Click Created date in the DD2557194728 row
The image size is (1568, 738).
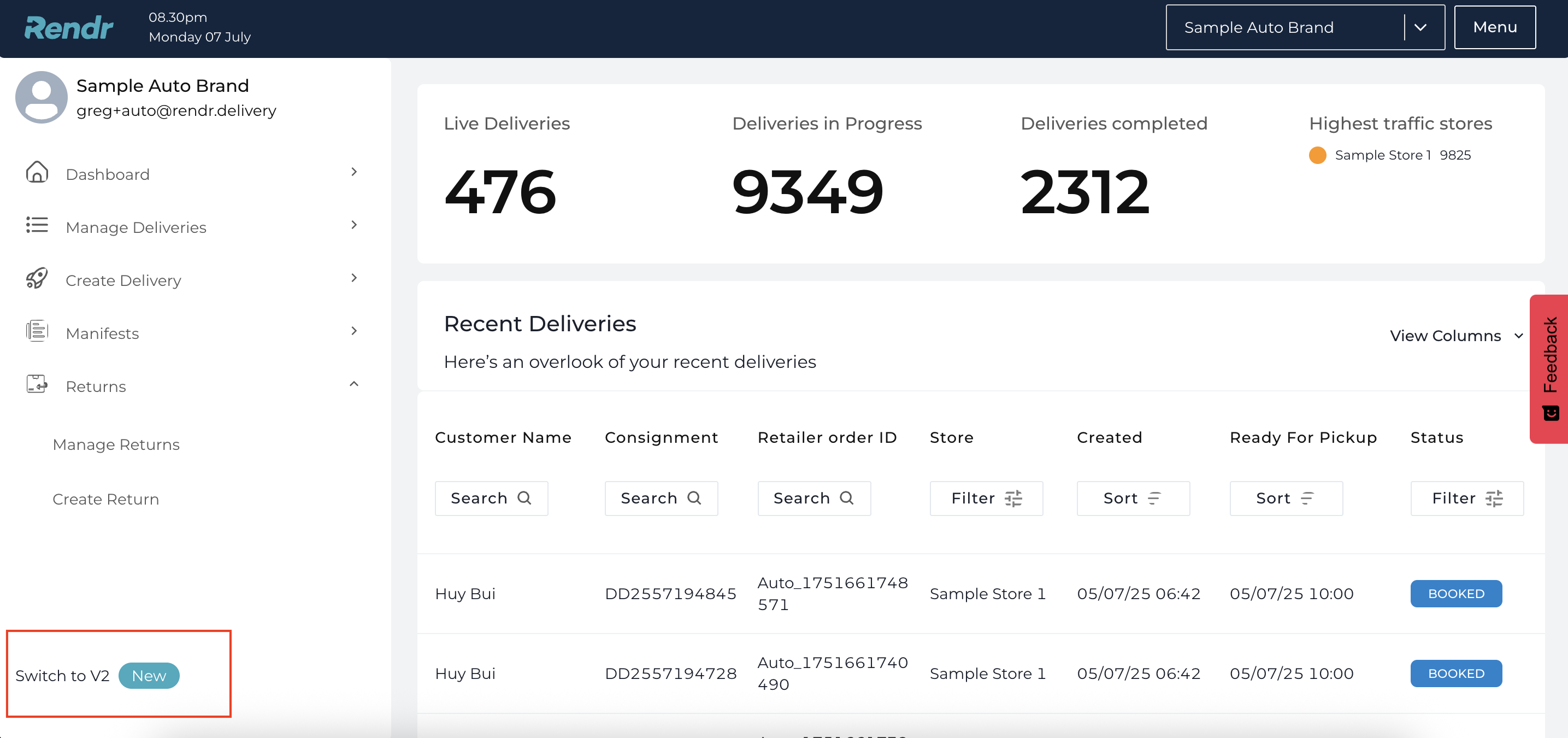(1138, 673)
